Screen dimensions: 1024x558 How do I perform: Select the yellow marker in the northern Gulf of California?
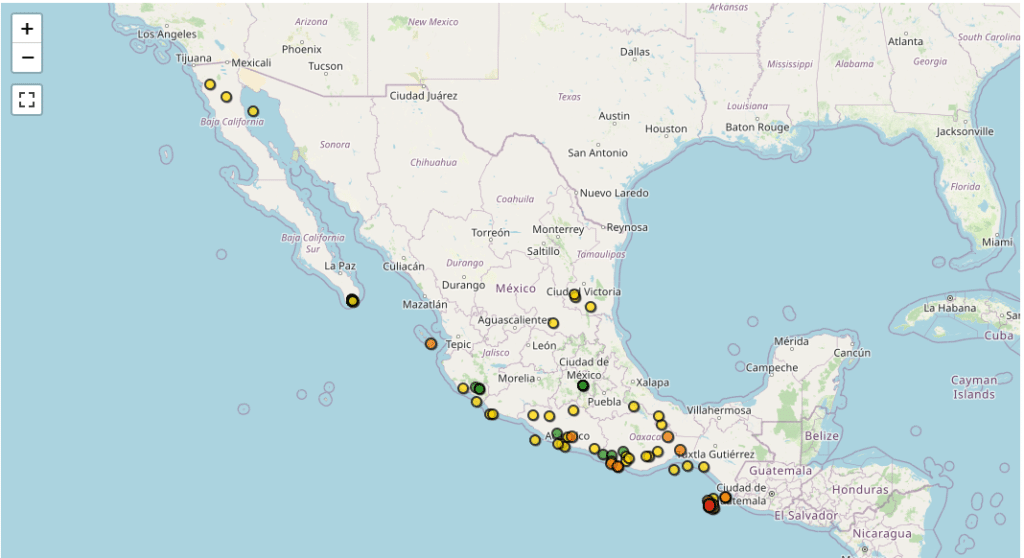coord(253,112)
